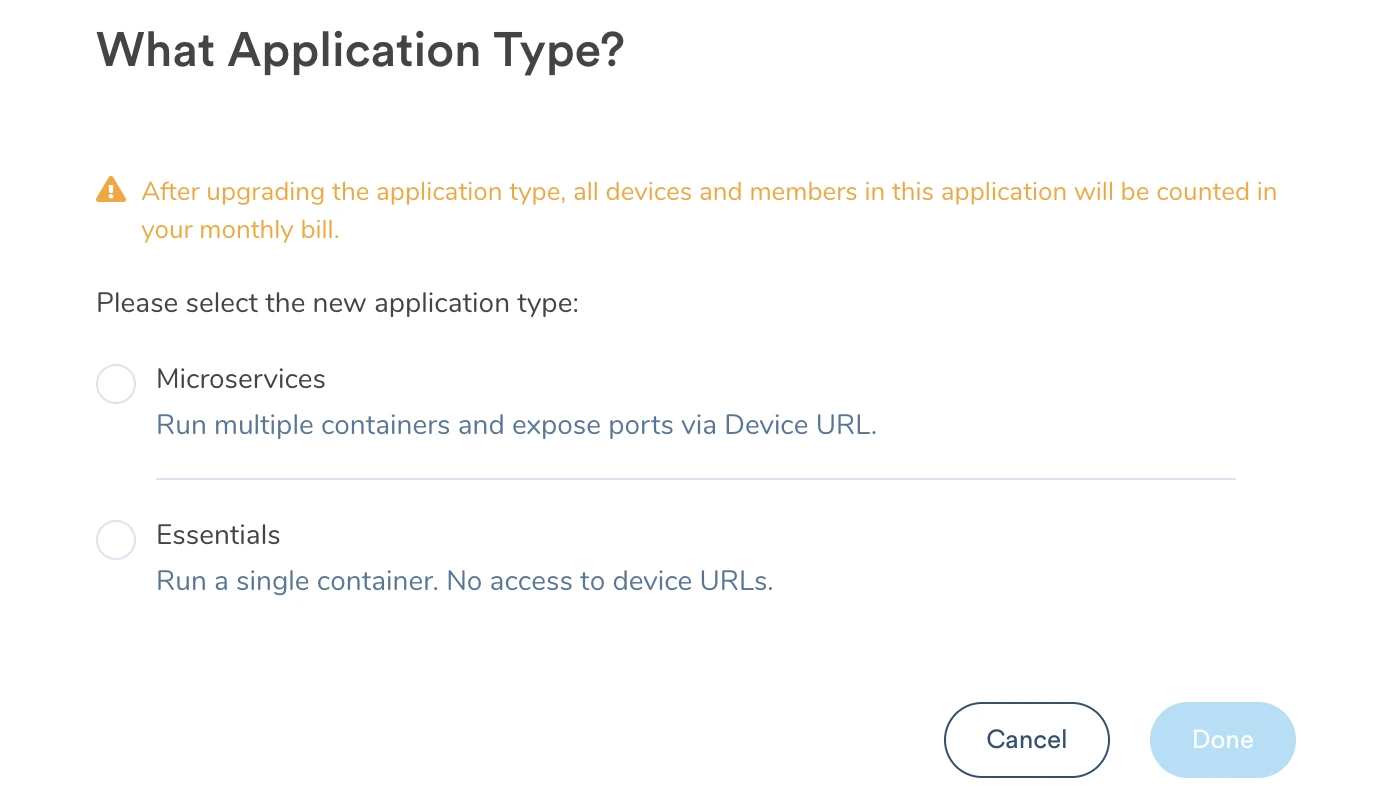Click the 'Run a single container' description text
Viewport: 1392px width, 796px height.
pos(465,581)
